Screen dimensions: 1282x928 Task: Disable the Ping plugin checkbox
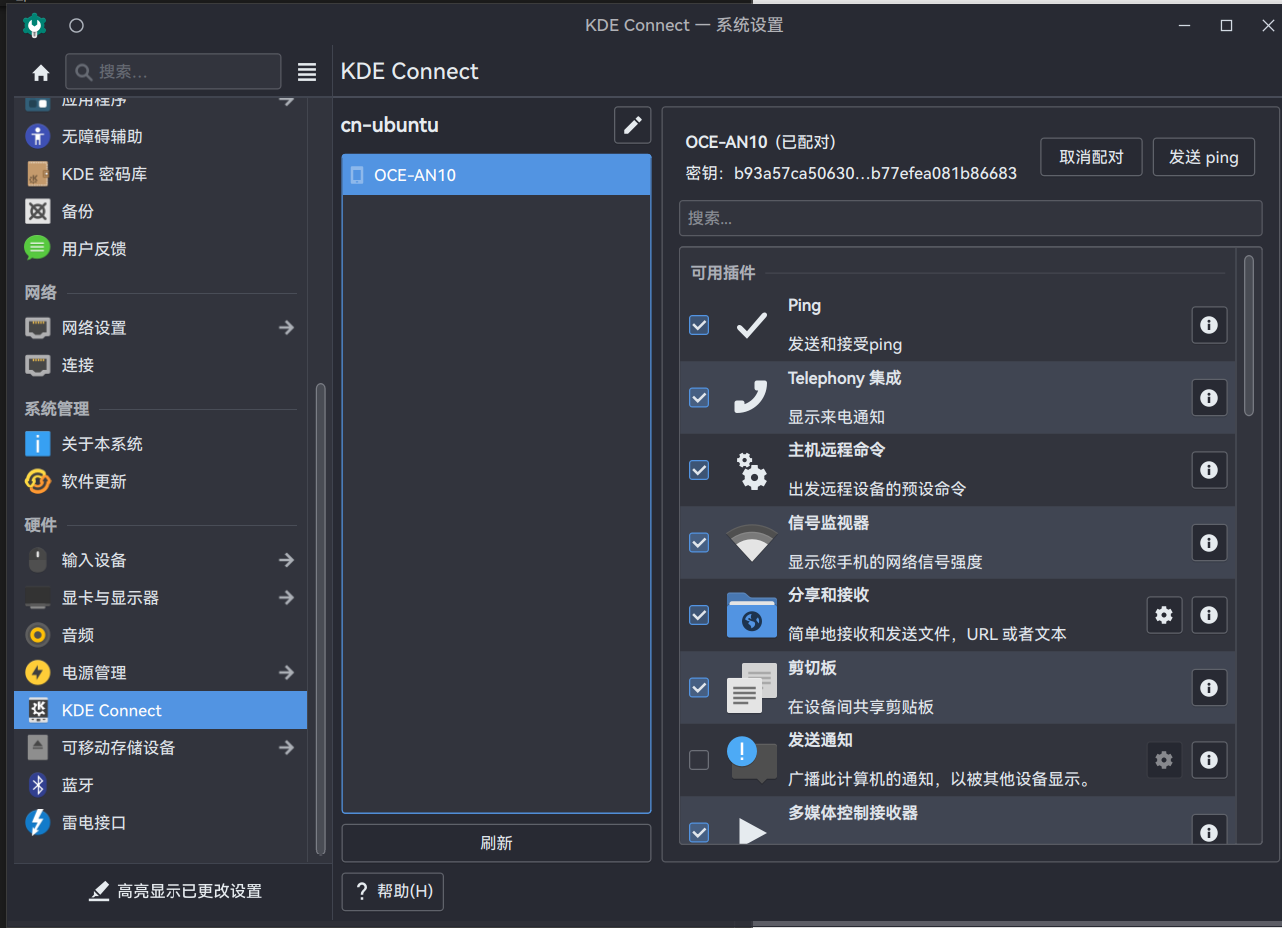699,325
